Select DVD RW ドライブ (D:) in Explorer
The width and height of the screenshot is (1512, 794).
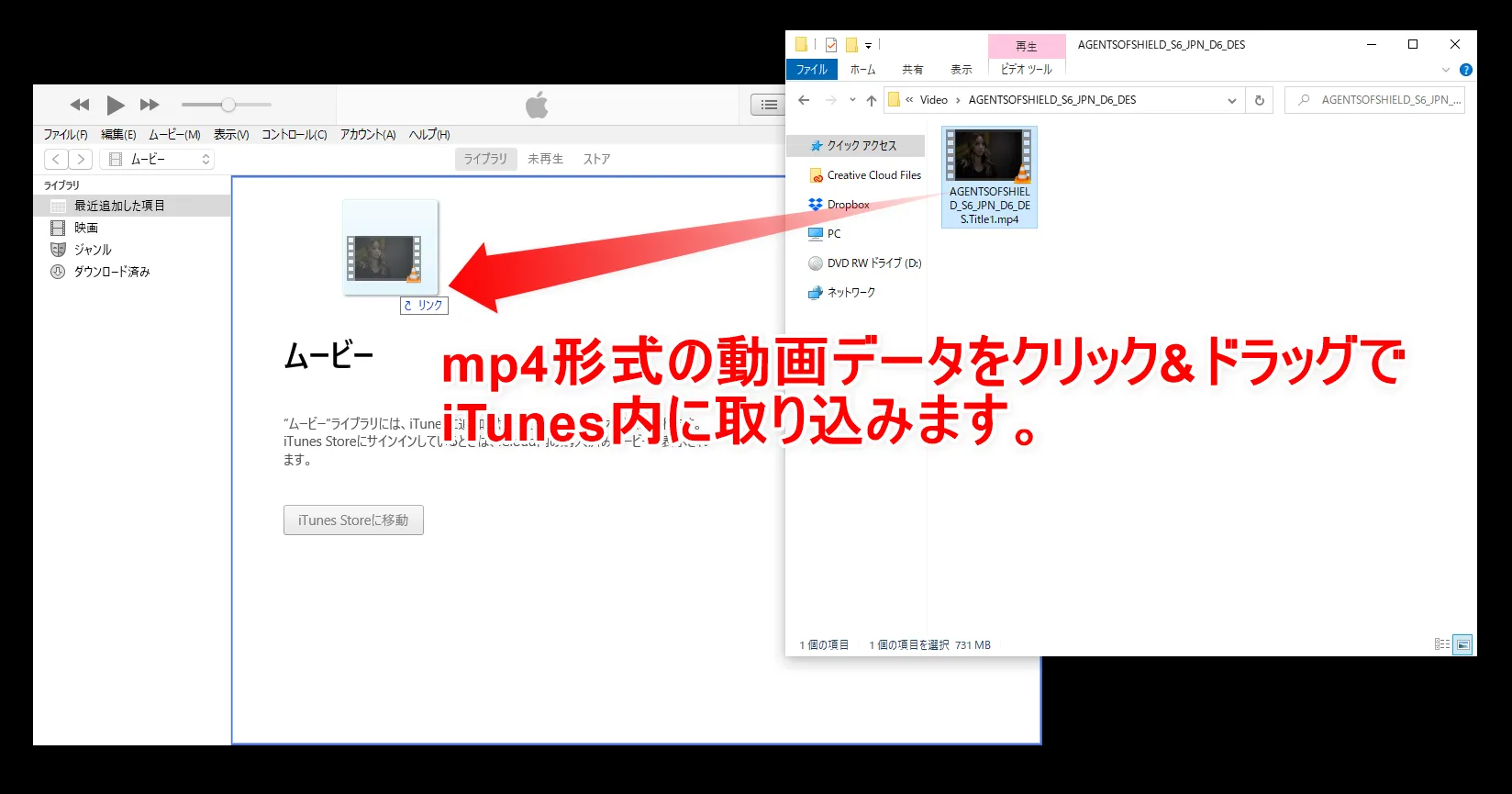click(x=865, y=263)
